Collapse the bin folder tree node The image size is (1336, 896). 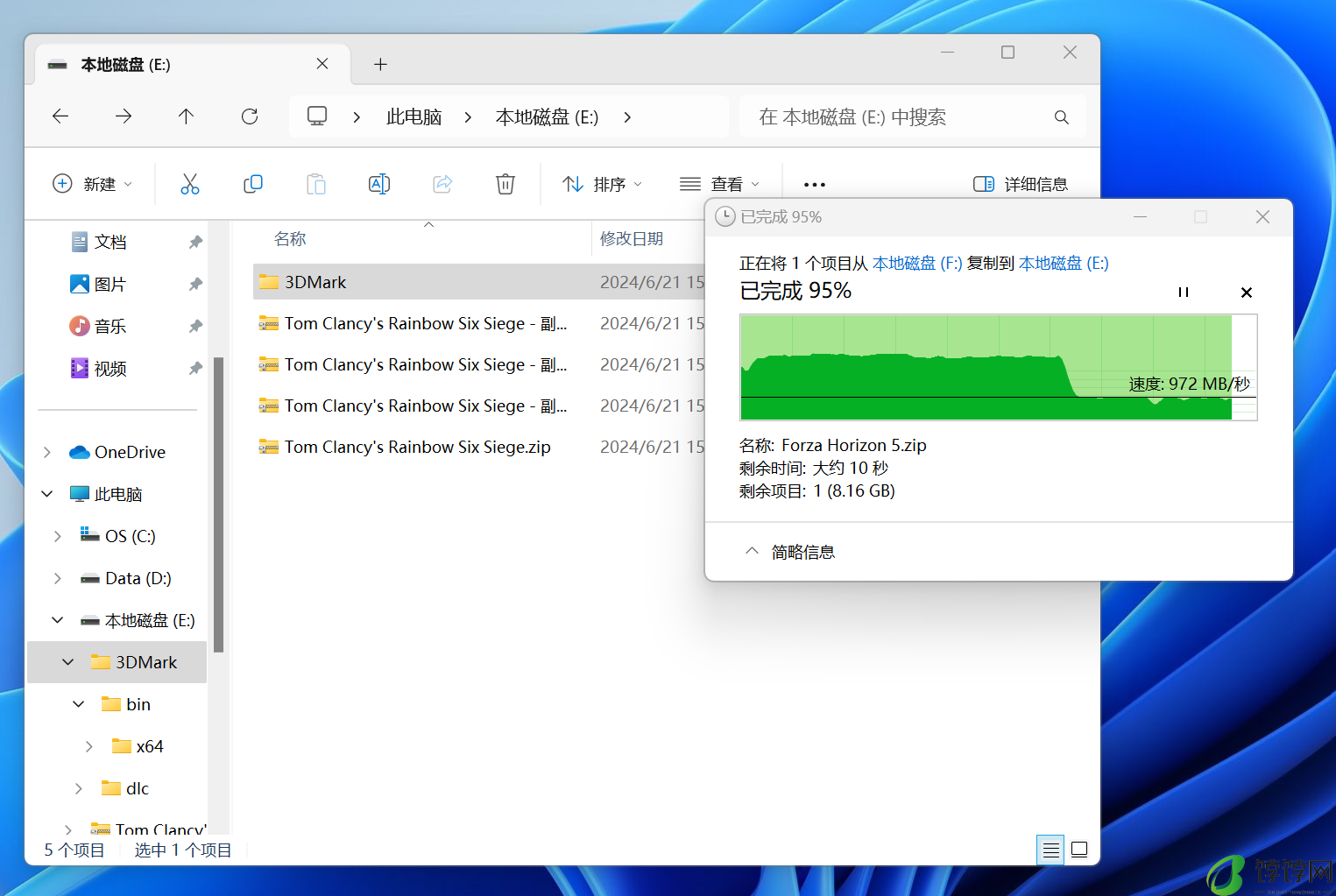click(x=79, y=704)
